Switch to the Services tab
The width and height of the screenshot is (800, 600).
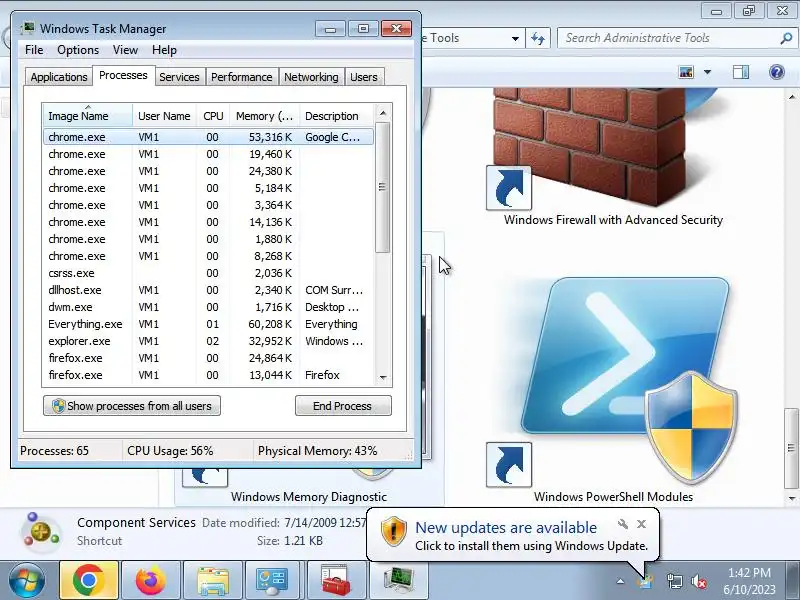click(x=179, y=77)
